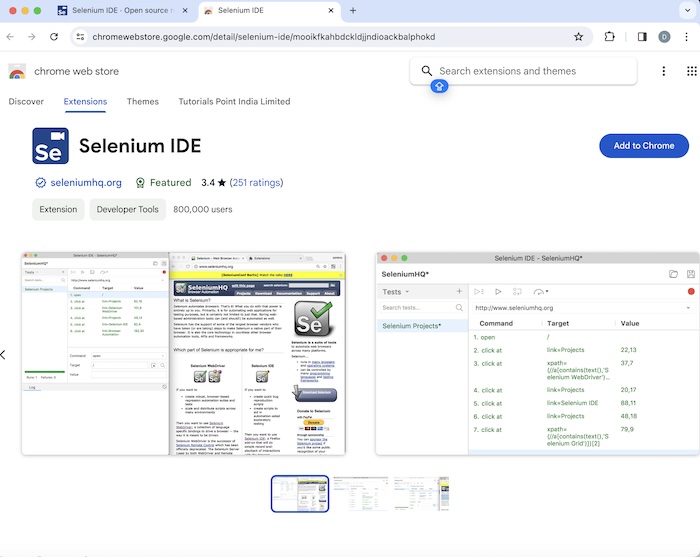This screenshot has height=557, width=700.
Task: Open the 251 ratings link
Action: [x=256, y=183]
